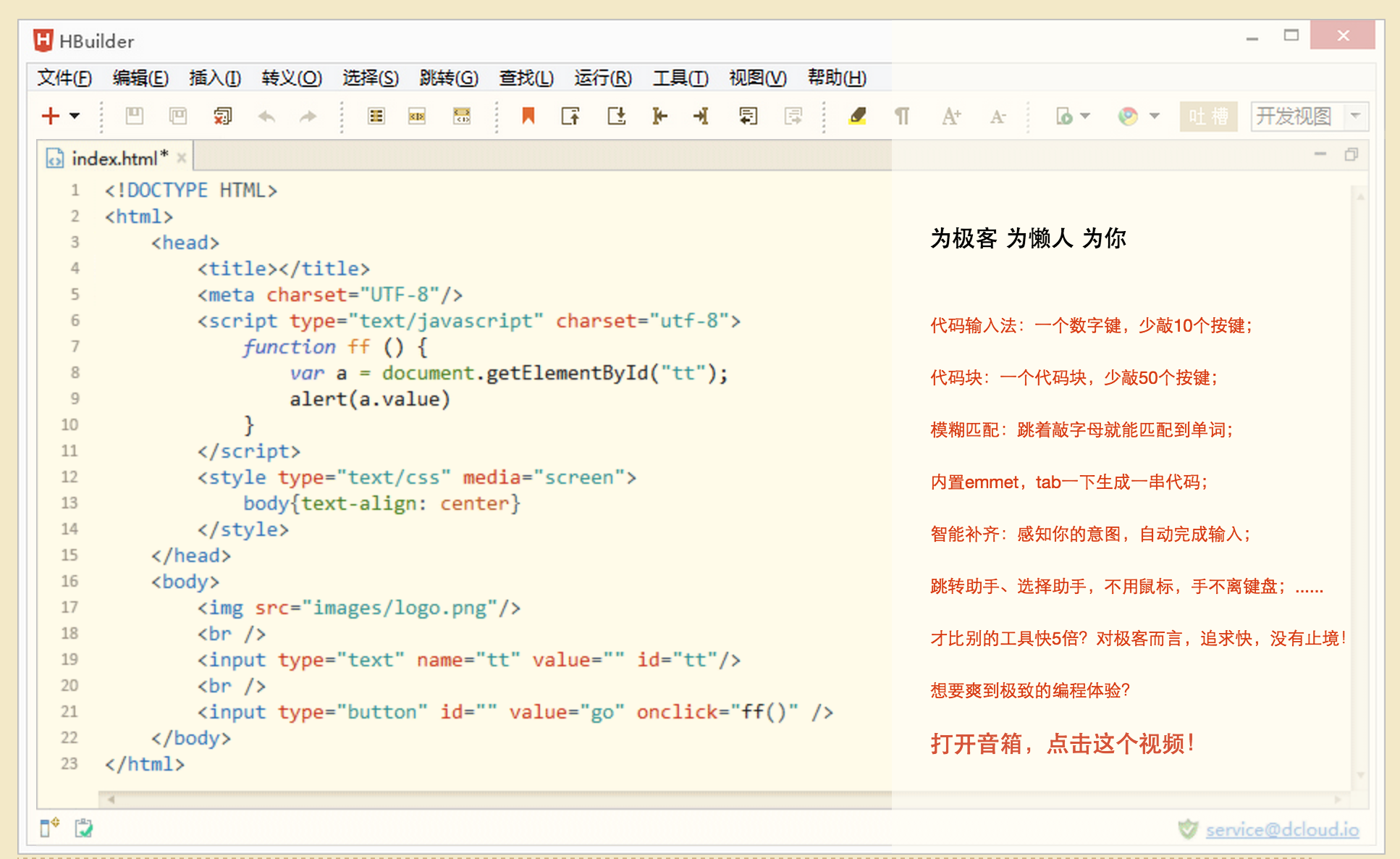This screenshot has height=859, width=1400.
Task: Click the service@dcloud.io email link
Action: tap(1282, 829)
